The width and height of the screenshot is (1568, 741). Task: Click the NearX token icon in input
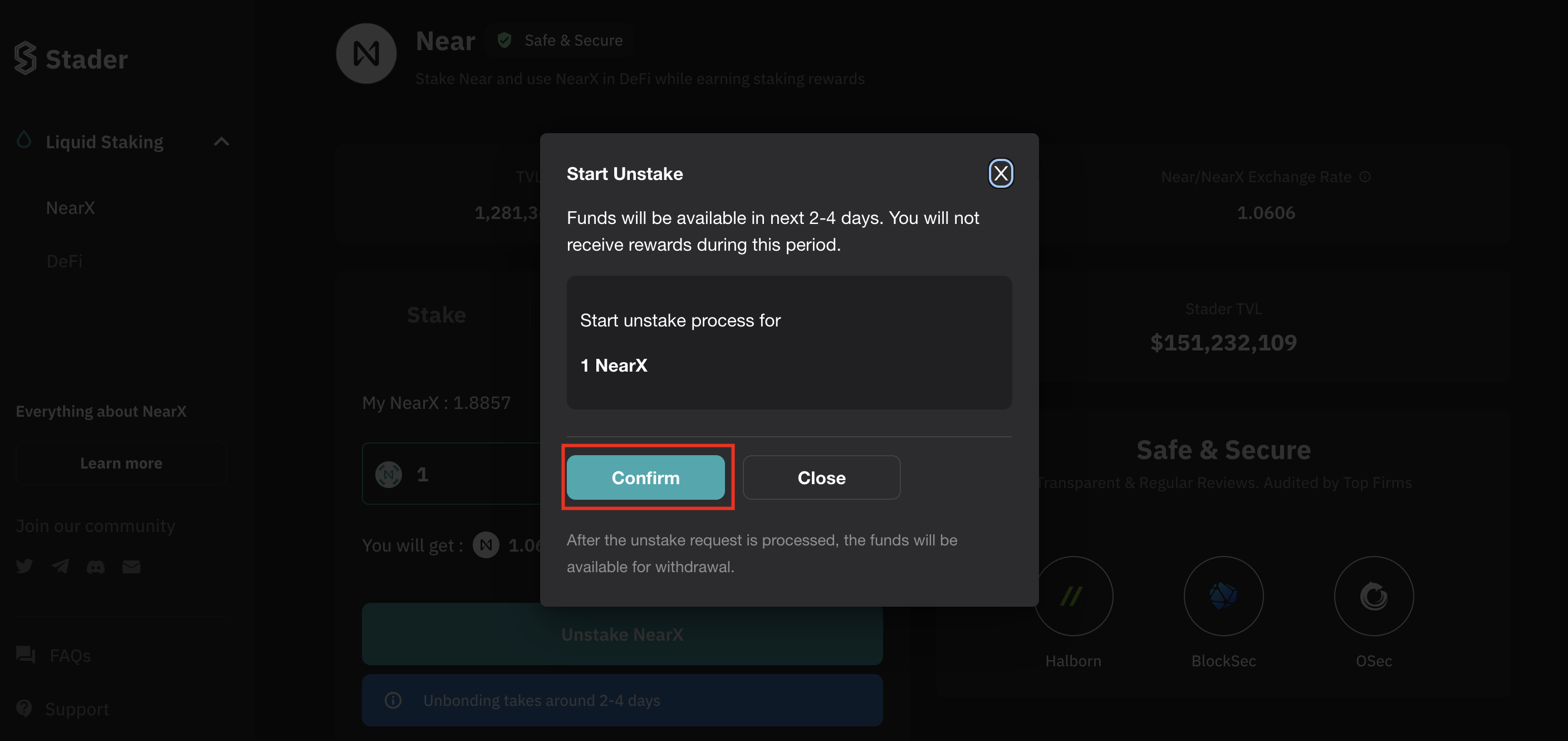coord(388,474)
